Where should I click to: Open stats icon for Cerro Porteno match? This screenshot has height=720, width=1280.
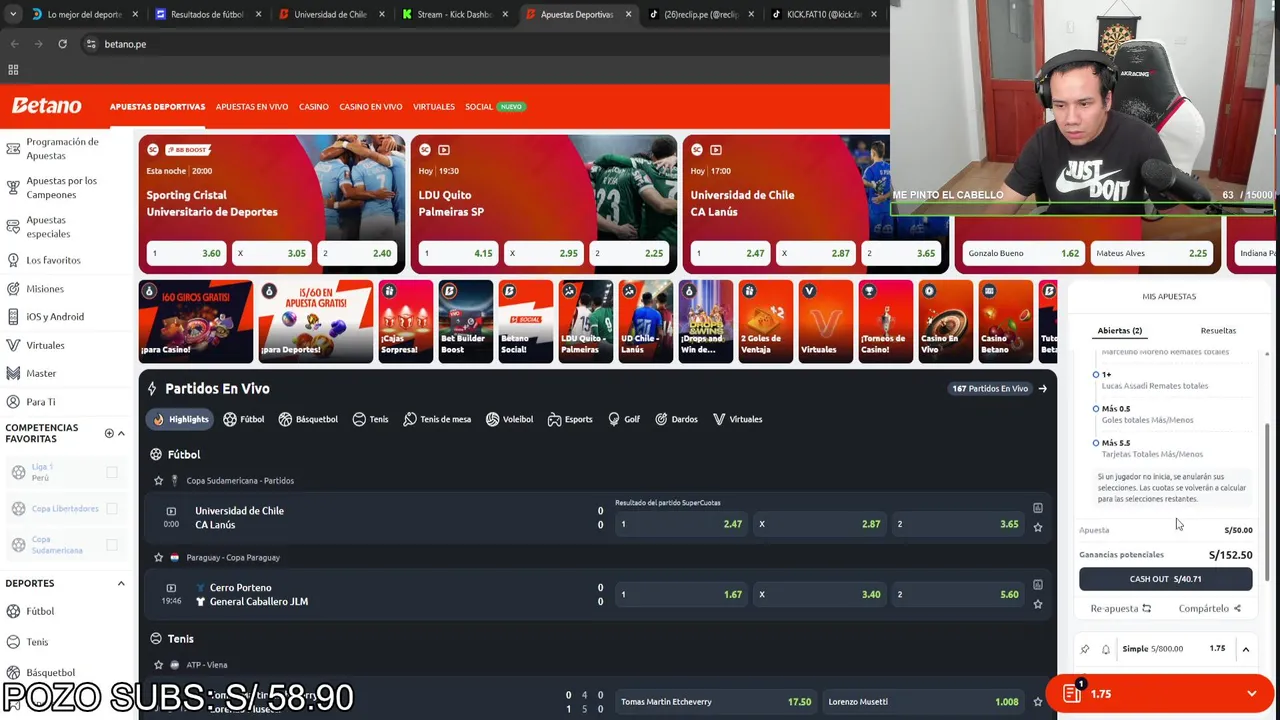(1038, 585)
